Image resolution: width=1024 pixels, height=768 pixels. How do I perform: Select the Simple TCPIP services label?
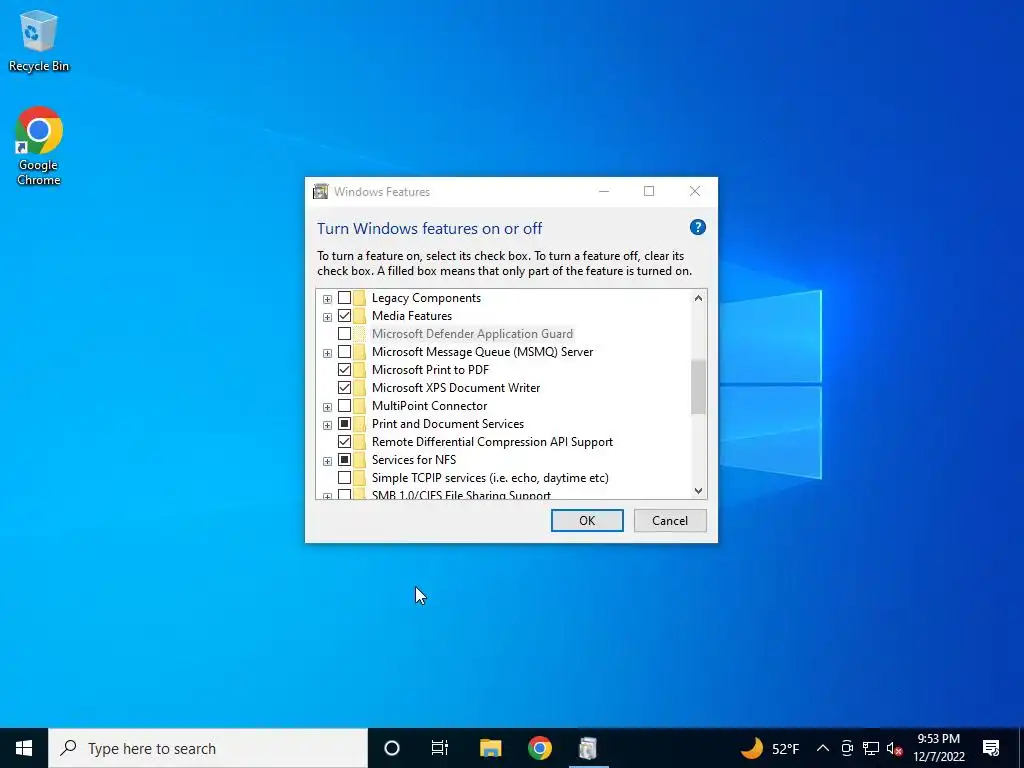pyautogui.click(x=490, y=478)
